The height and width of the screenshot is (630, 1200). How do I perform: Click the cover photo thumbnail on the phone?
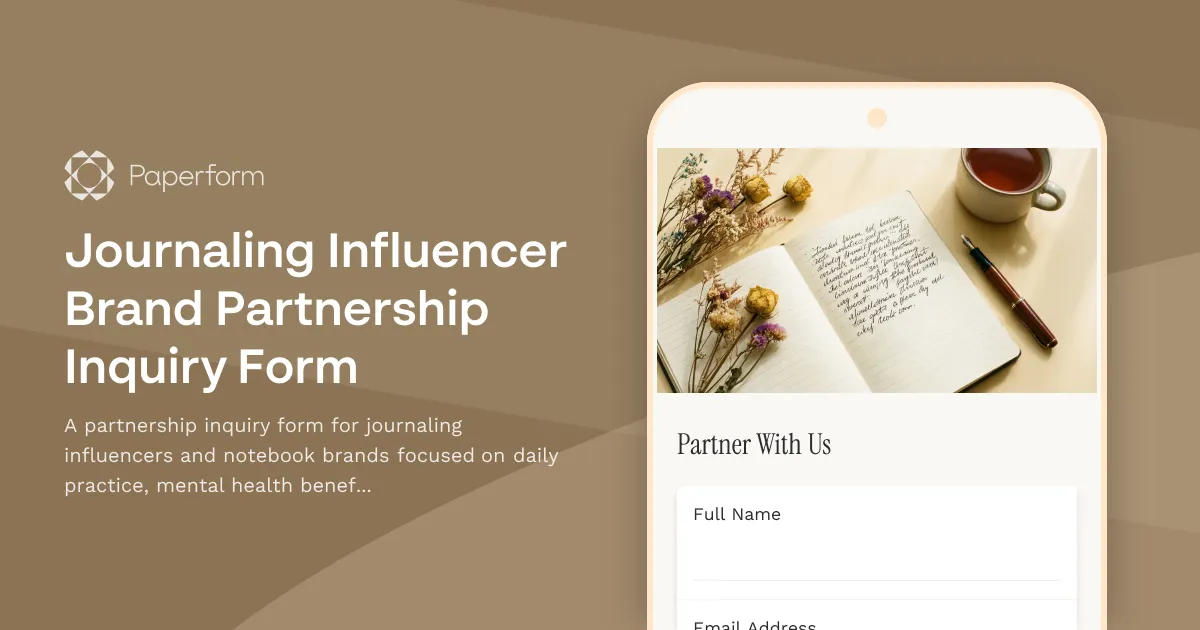877,270
